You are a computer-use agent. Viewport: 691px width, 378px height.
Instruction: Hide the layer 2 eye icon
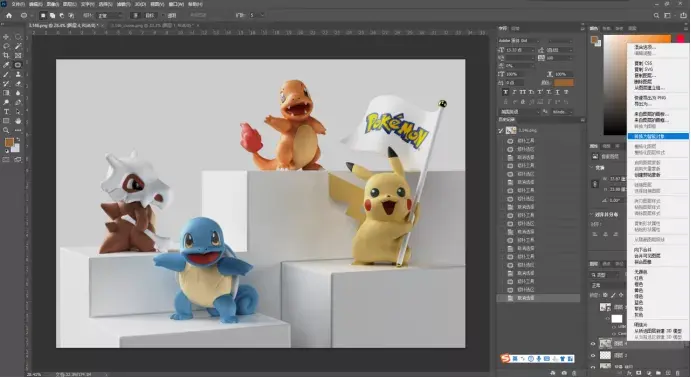(593, 356)
